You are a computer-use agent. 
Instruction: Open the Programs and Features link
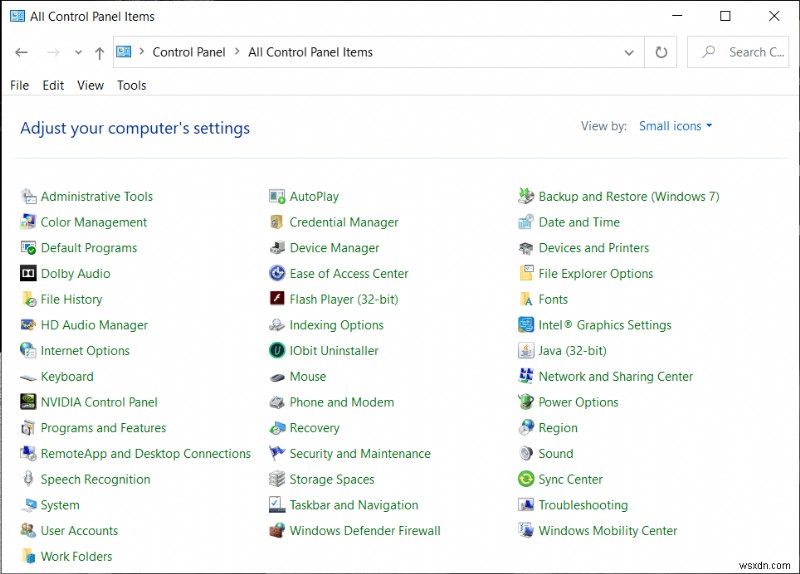point(104,428)
